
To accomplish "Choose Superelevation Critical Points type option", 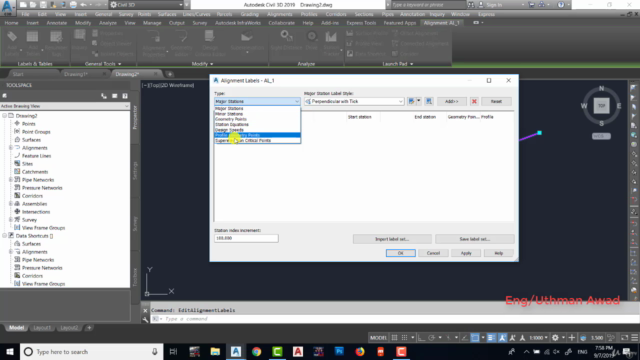I will click(x=257, y=140).
